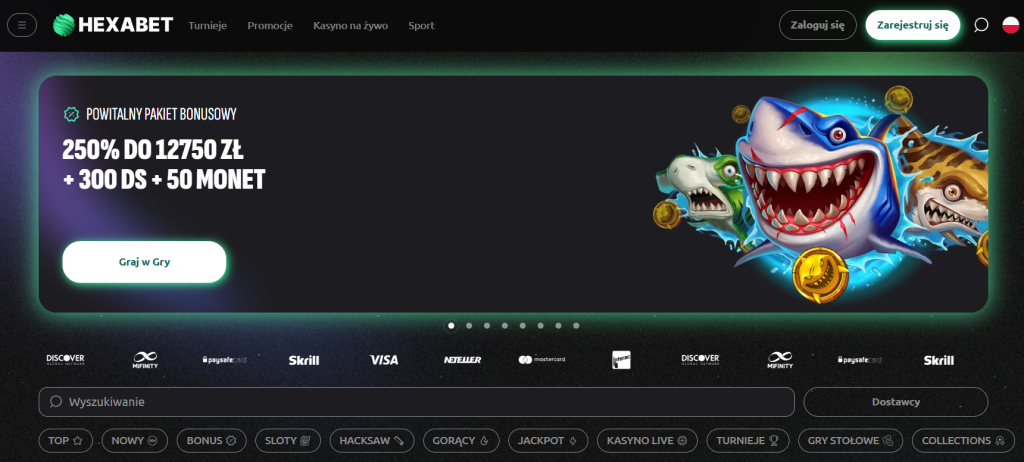Click the Neteller payment logo

(462, 360)
